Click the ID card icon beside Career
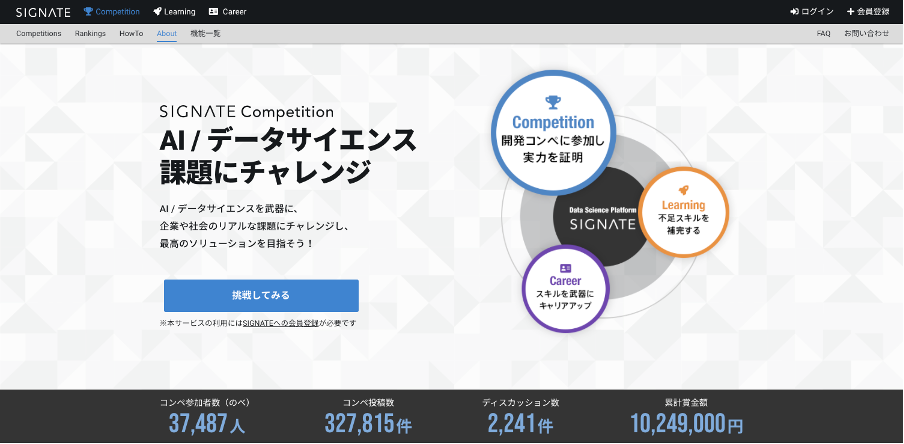The image size is (904, 444). pyautogui.click(x=213, y=12)
